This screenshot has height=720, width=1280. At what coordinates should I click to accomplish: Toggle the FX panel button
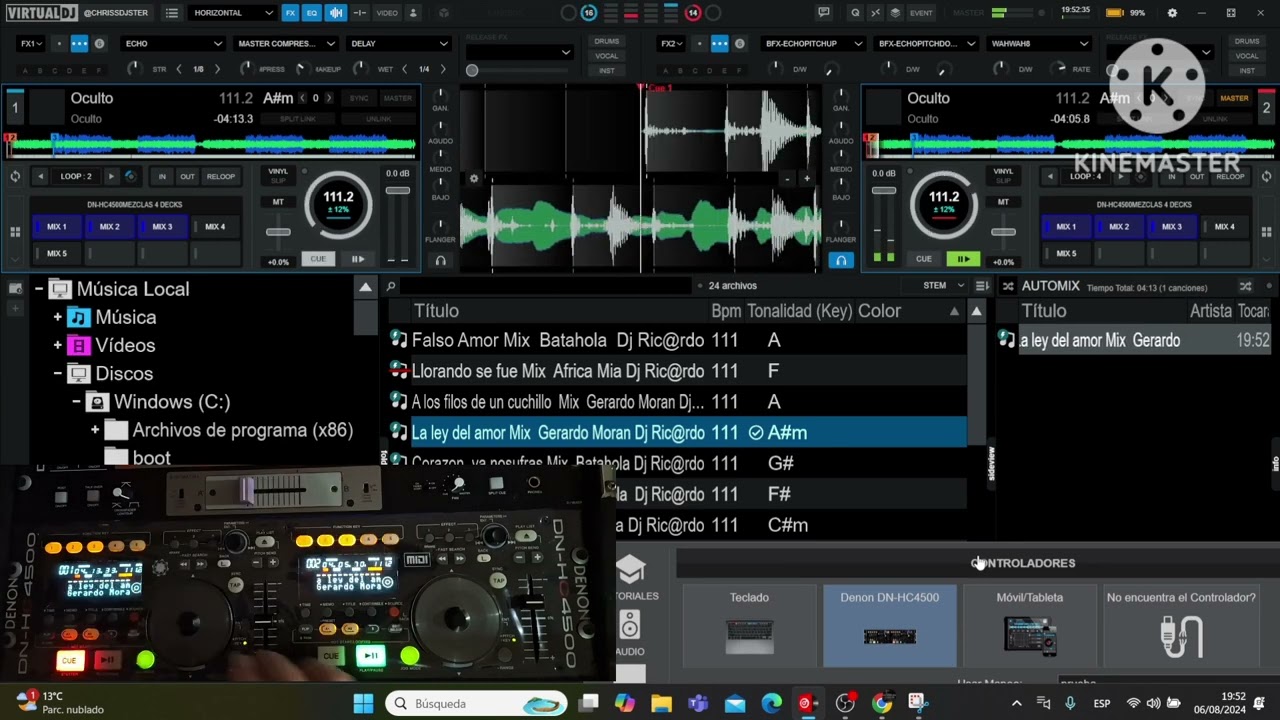290,13
